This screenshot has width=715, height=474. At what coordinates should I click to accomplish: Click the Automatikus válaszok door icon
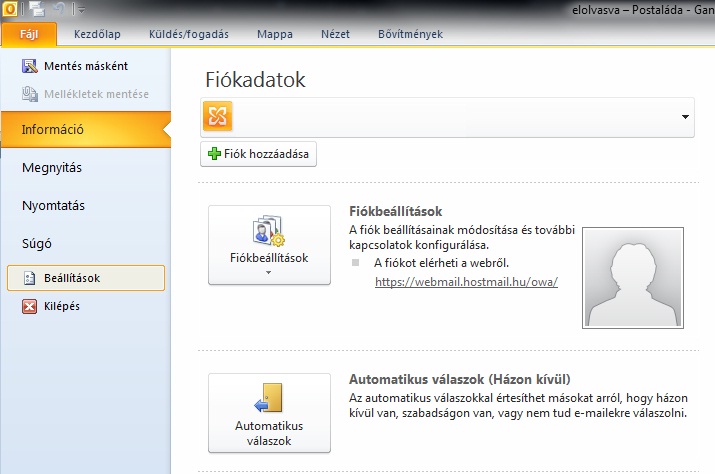click(269, 398)
